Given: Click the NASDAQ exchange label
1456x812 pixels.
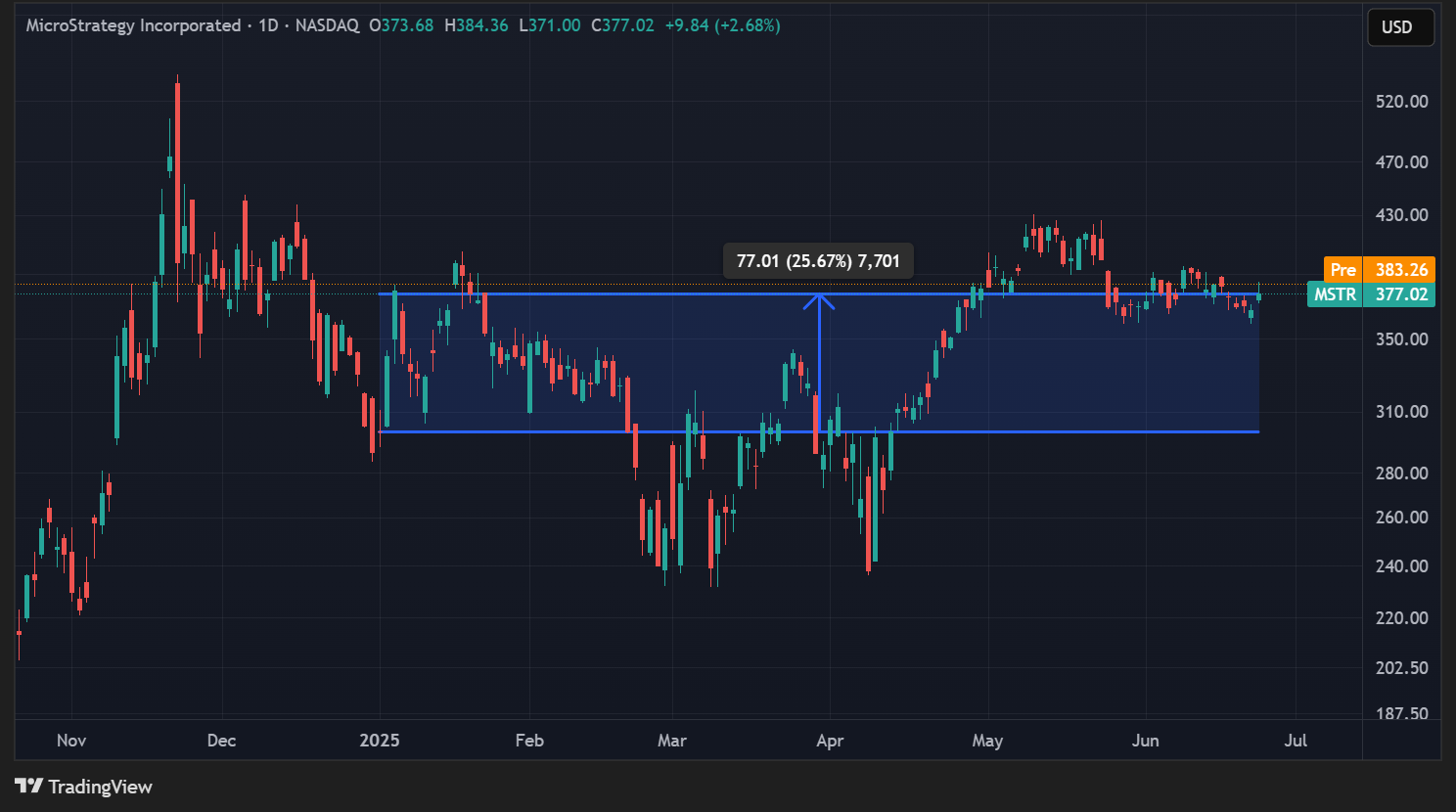Looking at the screenshot, I should click(327, 25).
